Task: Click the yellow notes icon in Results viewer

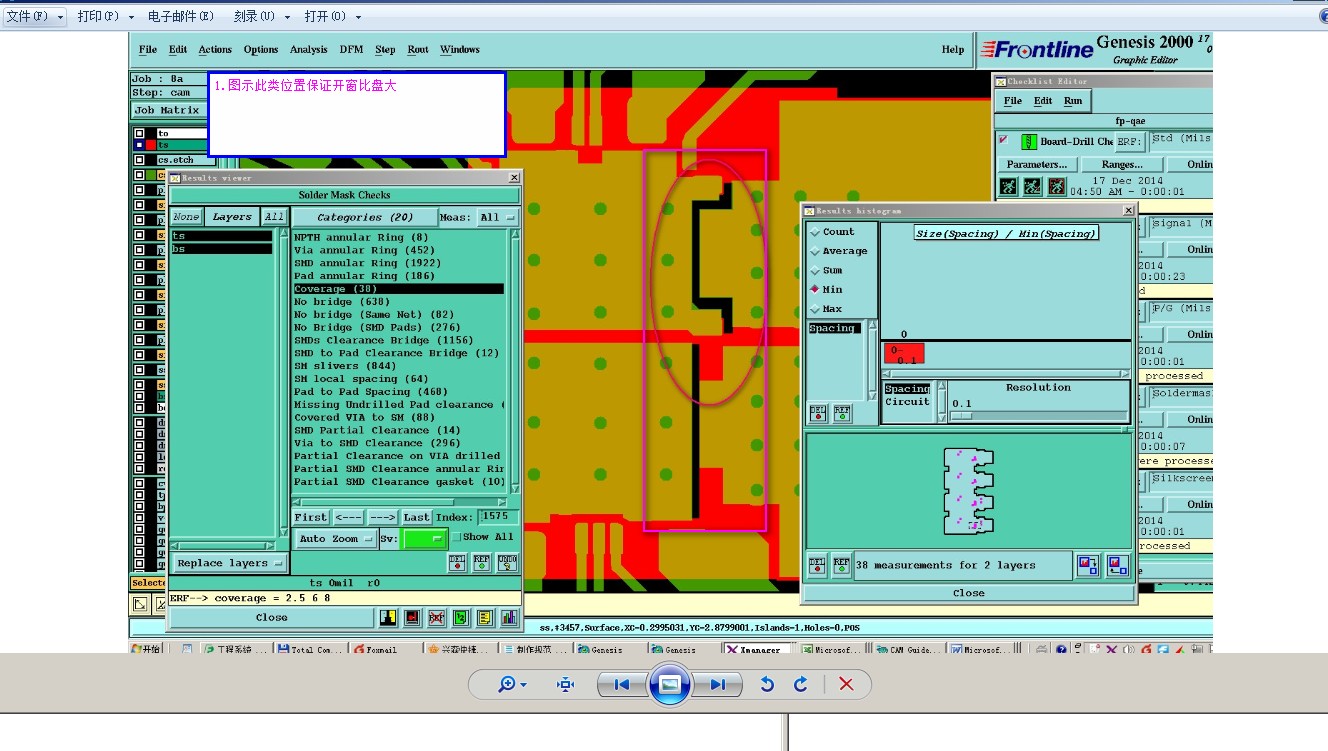Action: 485,618
